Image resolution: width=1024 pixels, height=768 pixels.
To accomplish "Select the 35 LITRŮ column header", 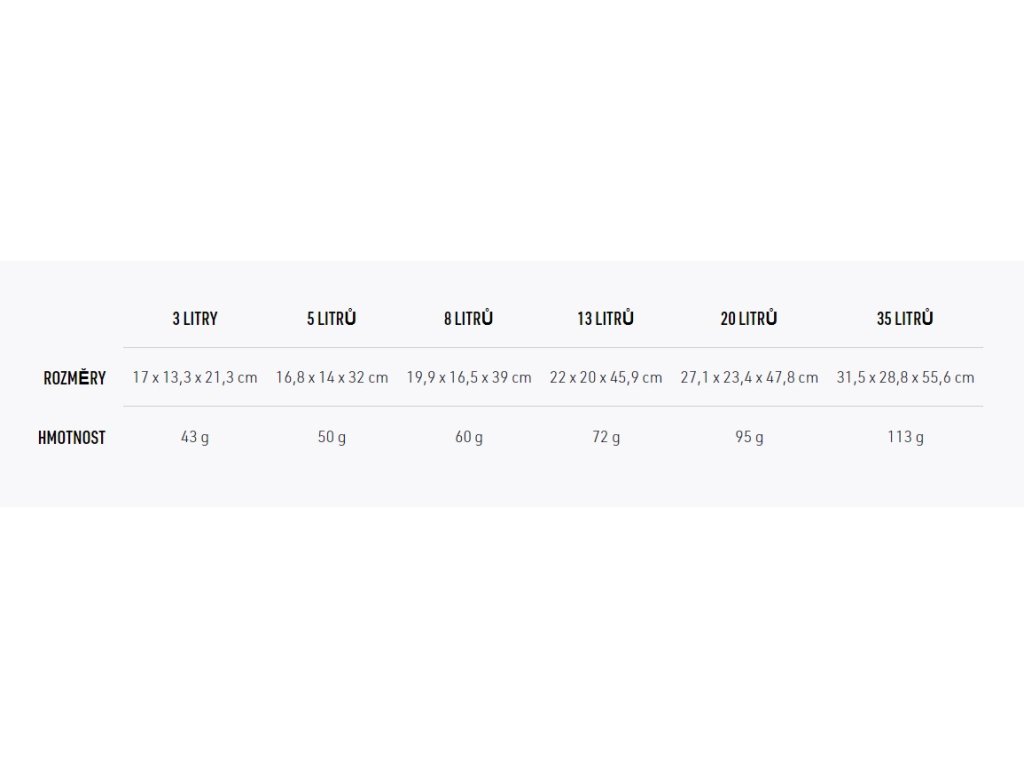I will click(x=904, y=318).
